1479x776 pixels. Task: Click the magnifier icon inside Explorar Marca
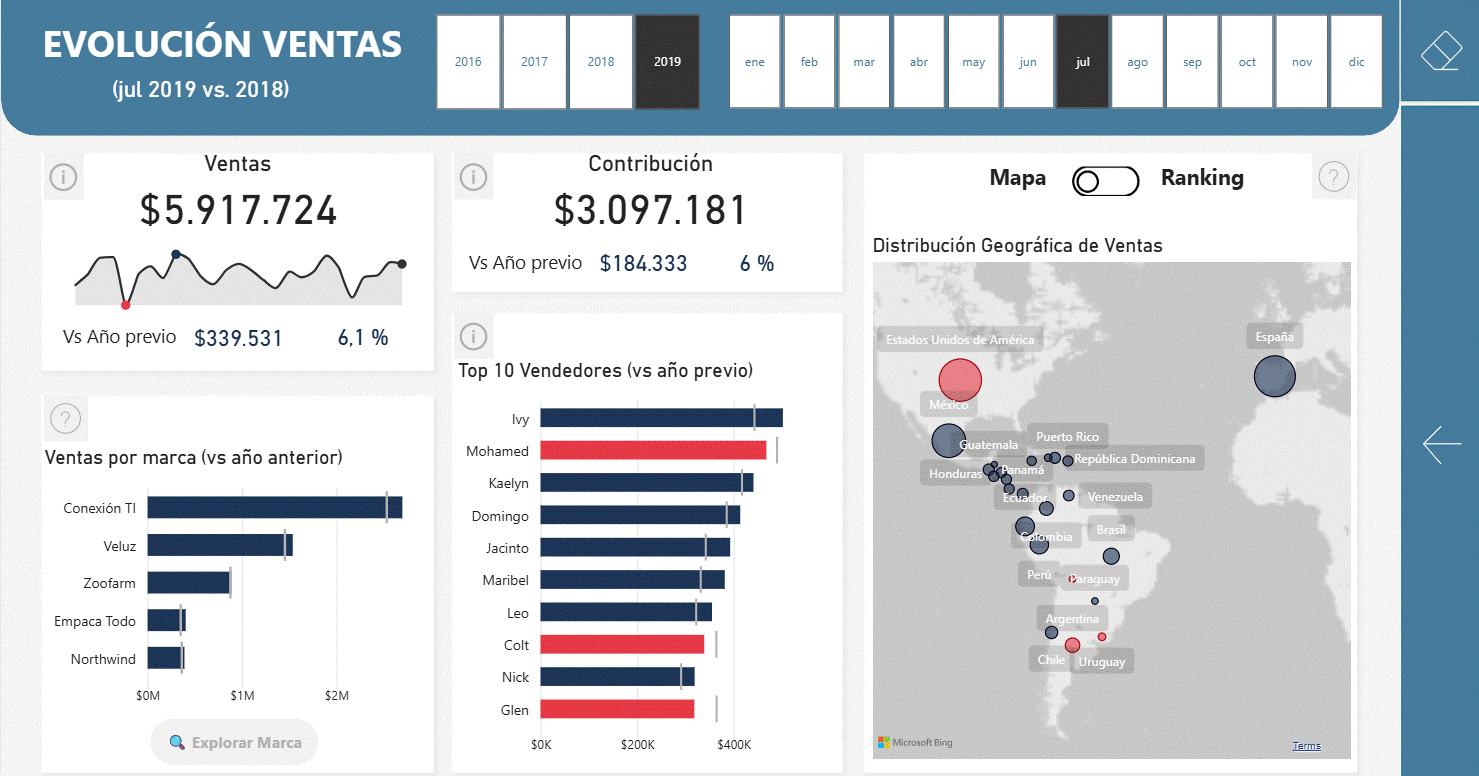(x=175, y=742)
